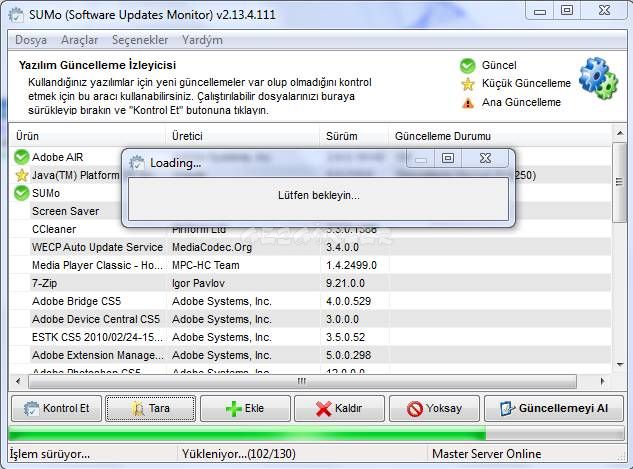Close the Loading dialog
This screenshot has height=469, width=633.
485,158
